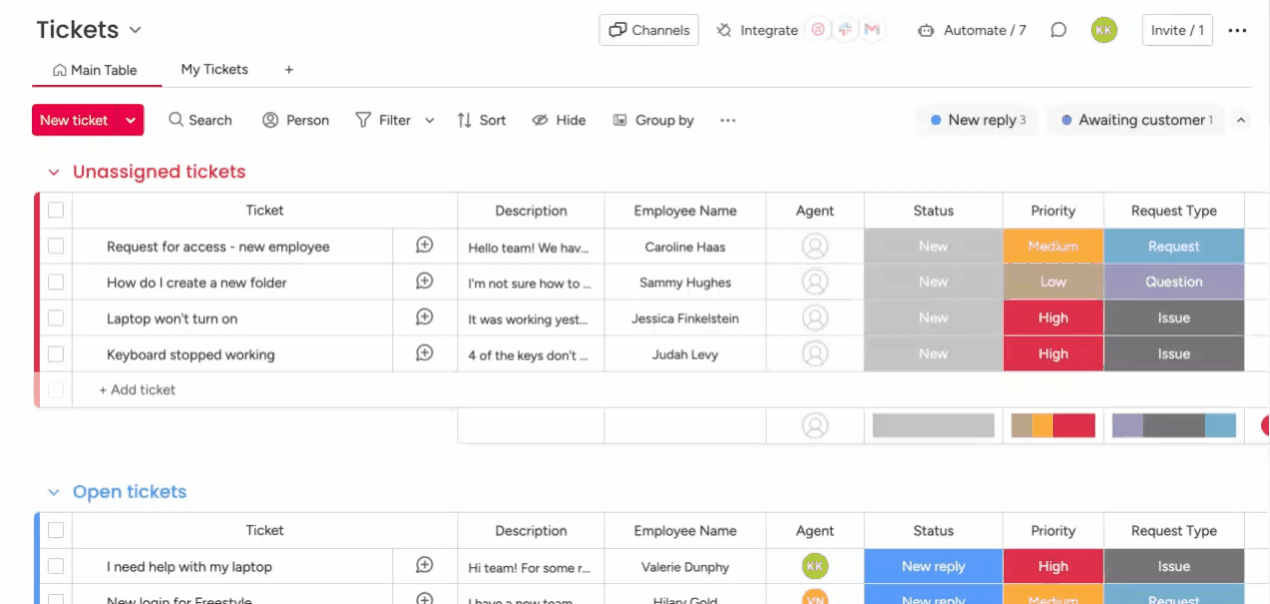Click the Gmail integration icon
The height and width of the screenshot is (604, 1270).
click(872, 30)
